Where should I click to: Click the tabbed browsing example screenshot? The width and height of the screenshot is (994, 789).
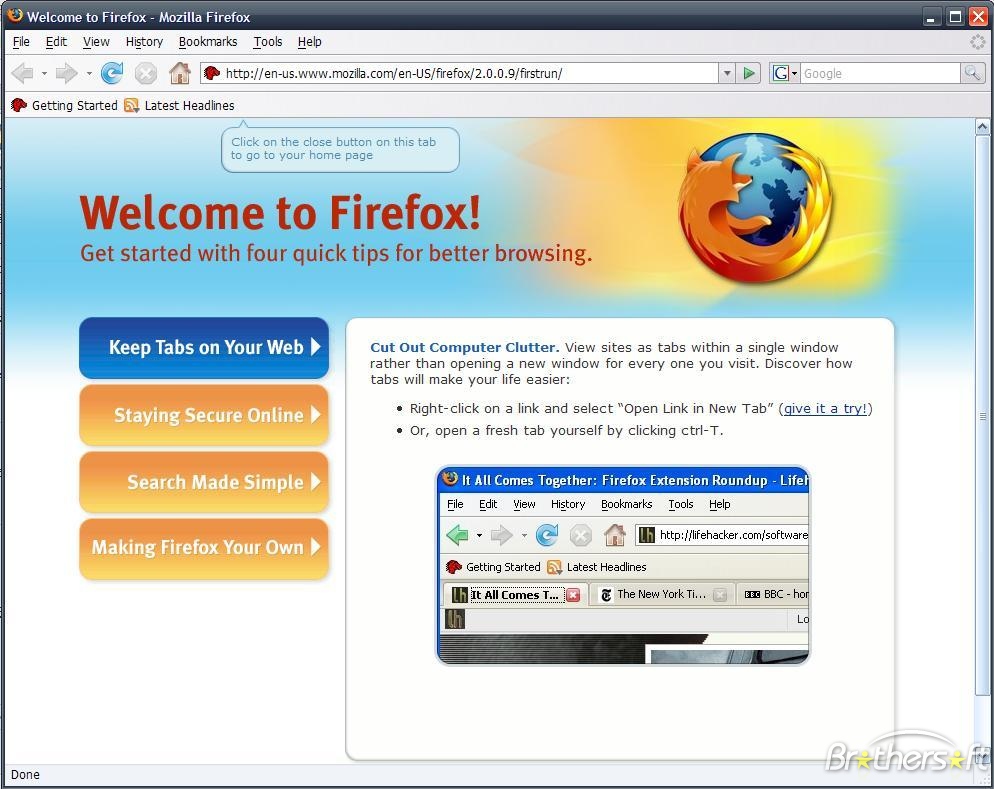[623, 565]
